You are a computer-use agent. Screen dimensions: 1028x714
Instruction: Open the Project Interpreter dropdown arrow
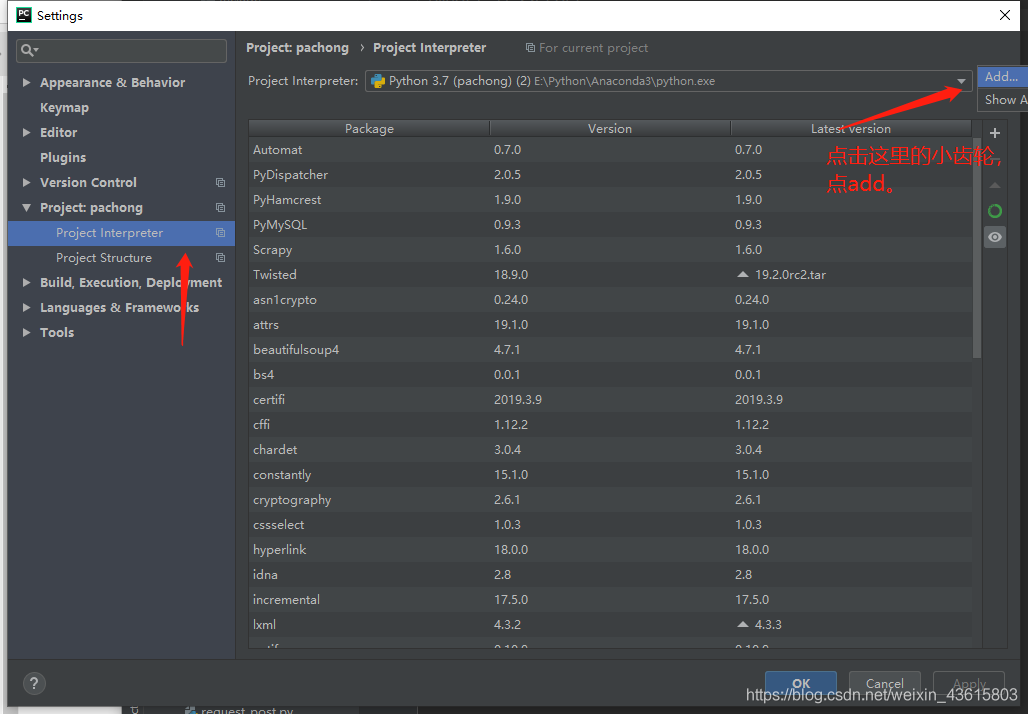(961, 81)
